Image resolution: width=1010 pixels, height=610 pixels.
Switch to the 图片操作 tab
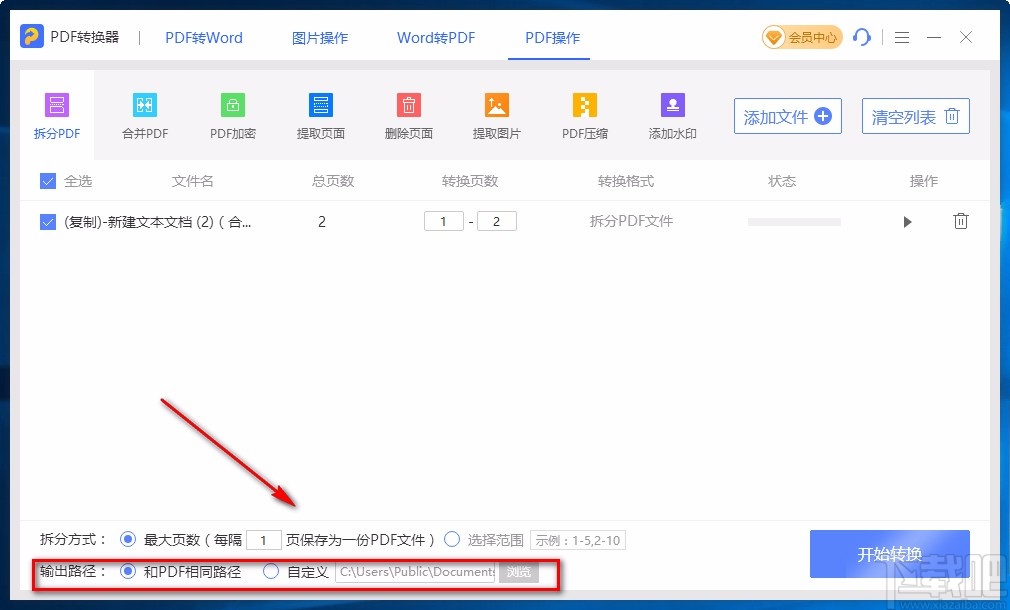coord(322,37)
